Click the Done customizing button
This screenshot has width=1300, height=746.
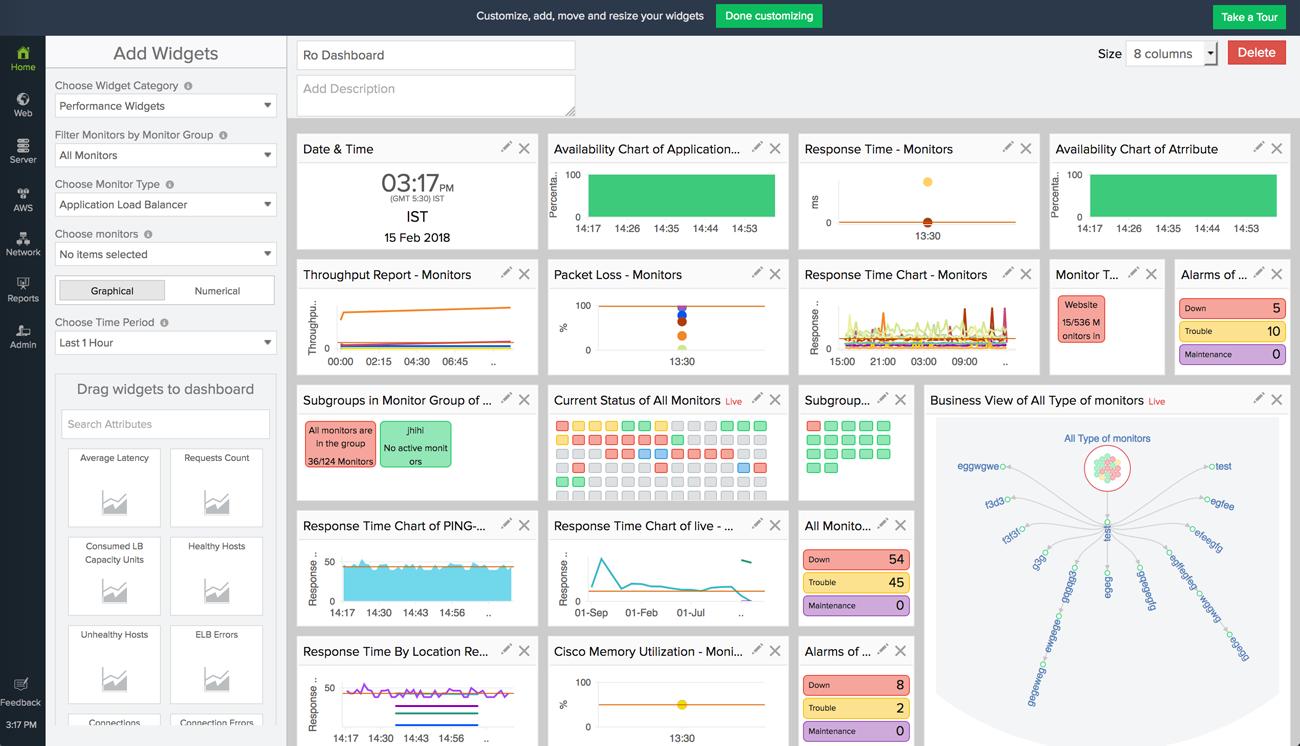768,16
